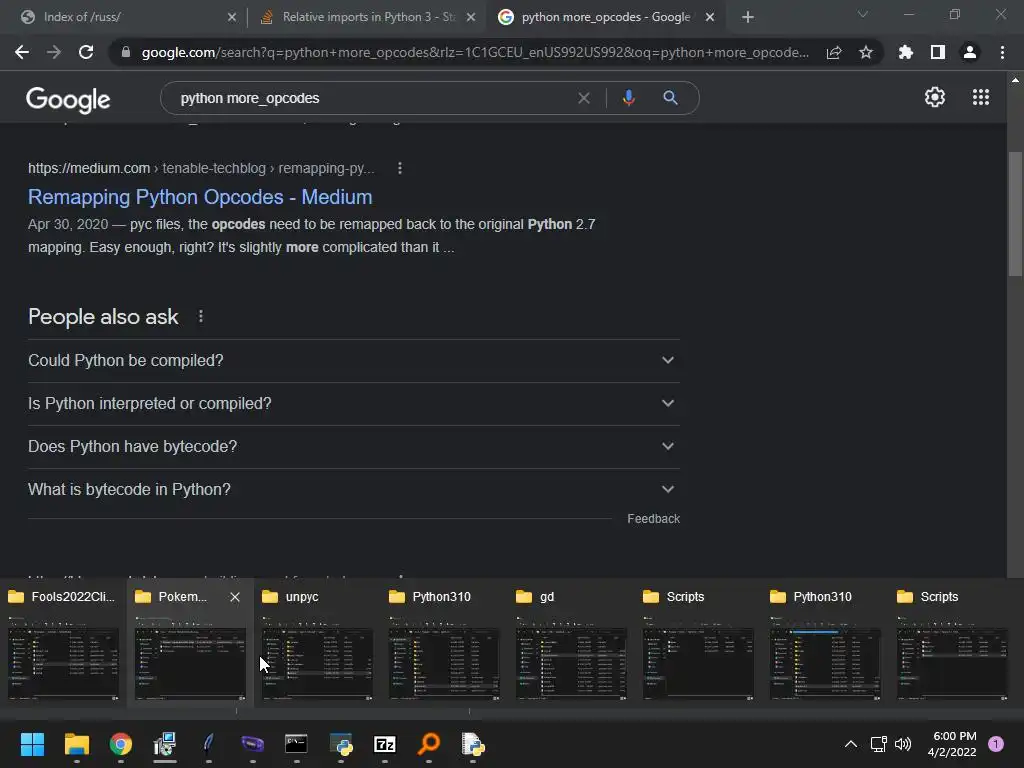Screen dimensions: 1024x768
Task: Expand "Is Python interpreted or compiled?"
Action: point(354,404)
